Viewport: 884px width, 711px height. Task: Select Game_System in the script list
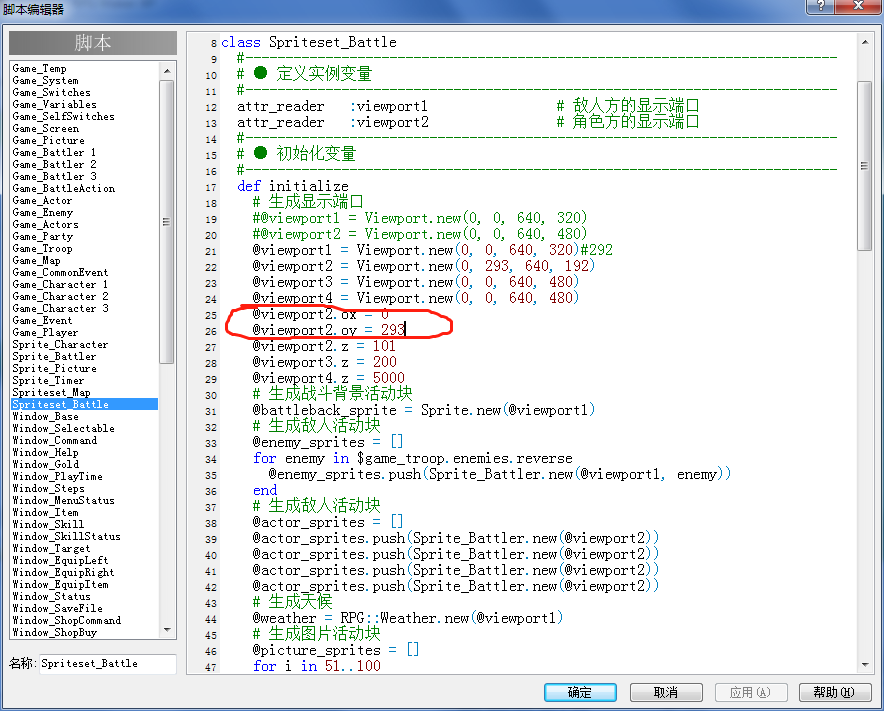tap(46, 81)
